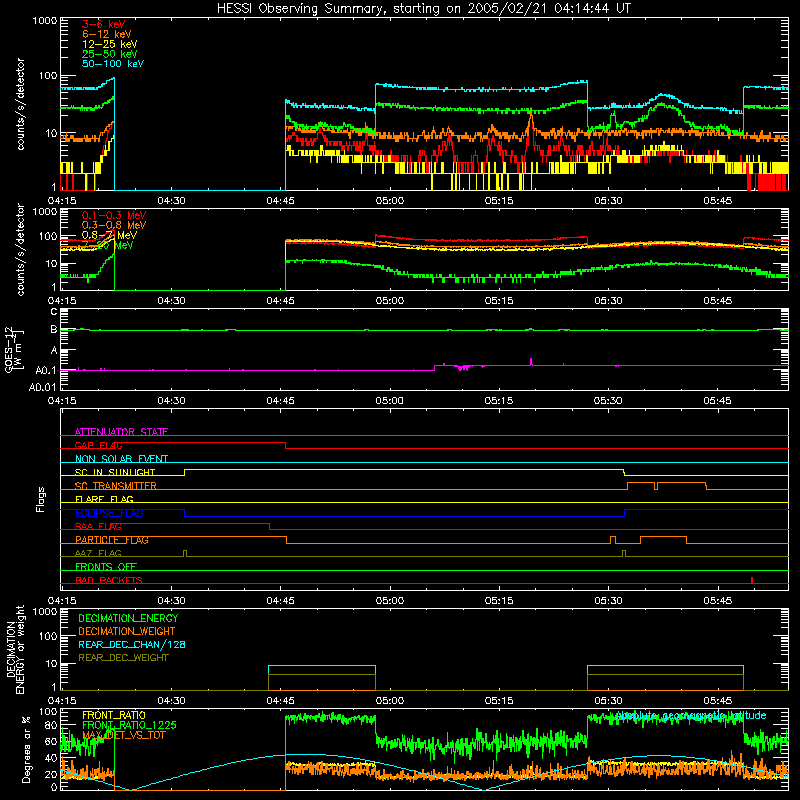Select the cyan 50-100 keV legend label
The image size is (800, 800).
[x=112, y=64]
